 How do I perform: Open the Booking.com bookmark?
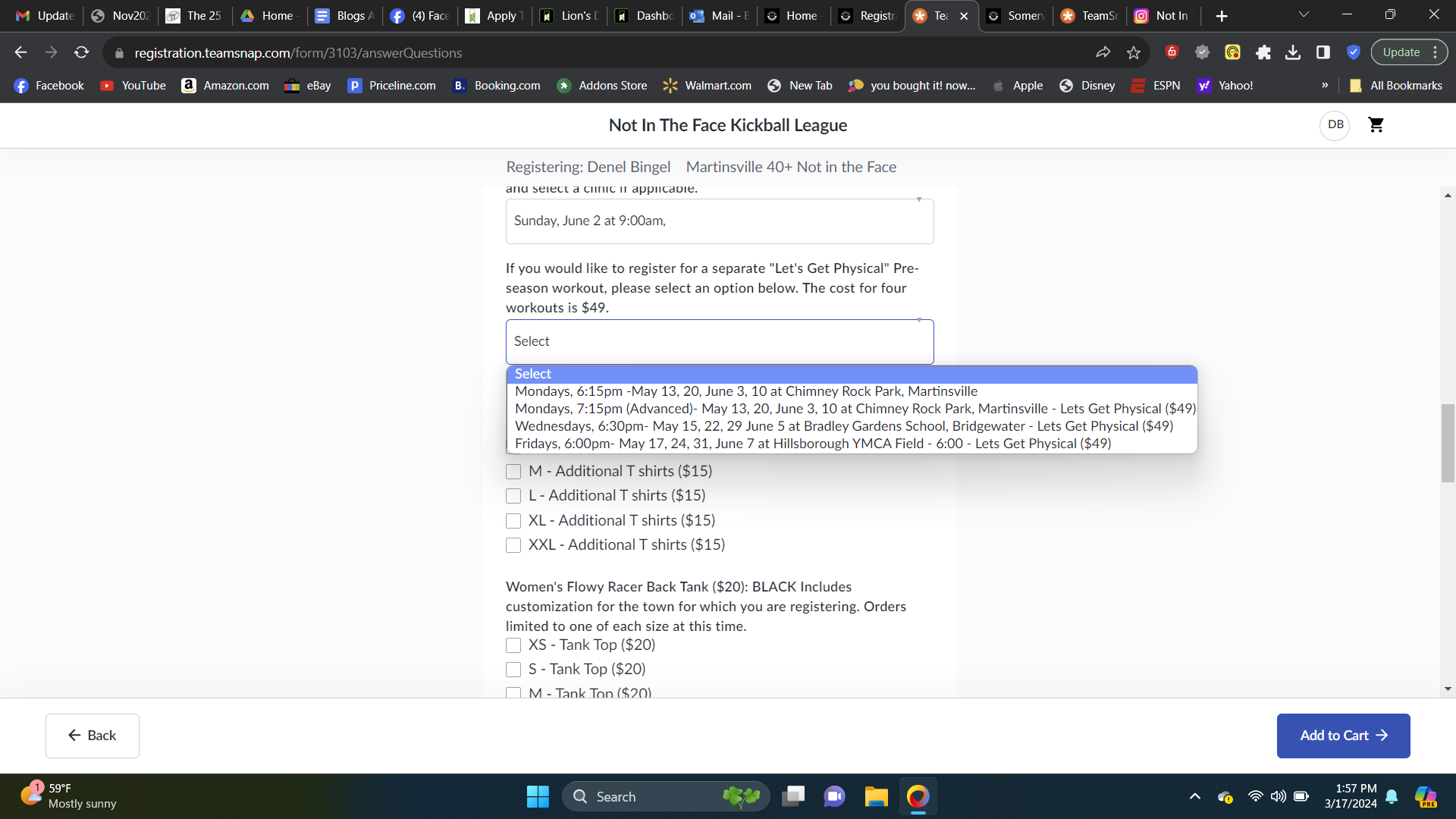point(497,86)
